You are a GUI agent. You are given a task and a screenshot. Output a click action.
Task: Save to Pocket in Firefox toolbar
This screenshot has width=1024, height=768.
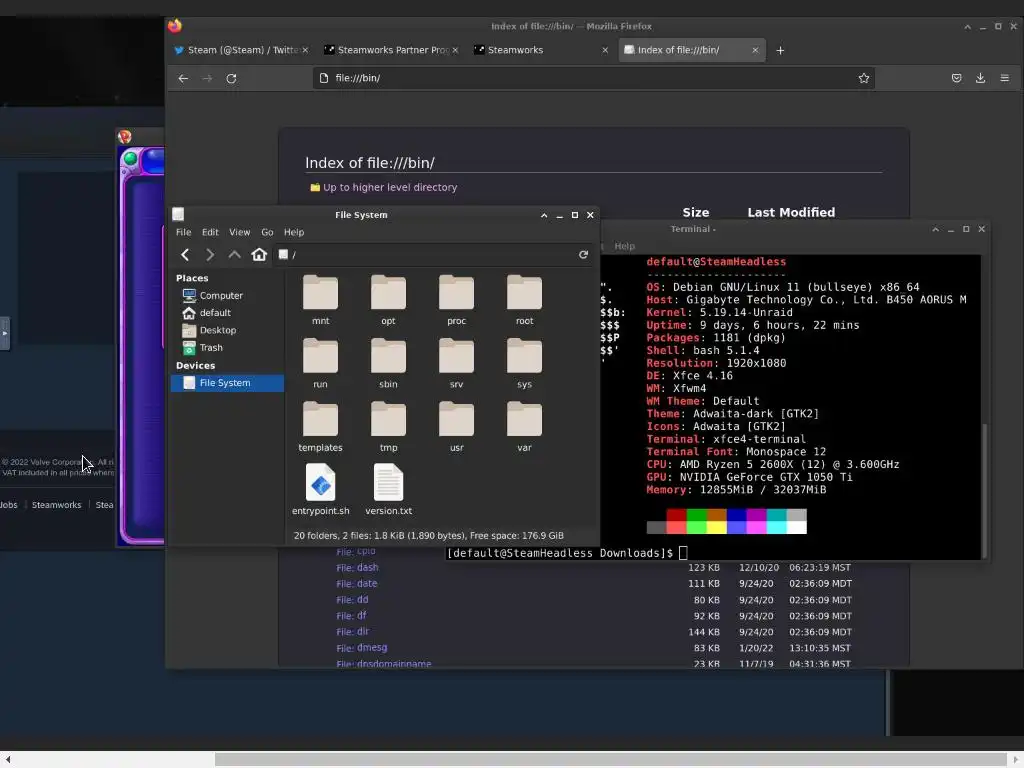click(x=956, y=78)
